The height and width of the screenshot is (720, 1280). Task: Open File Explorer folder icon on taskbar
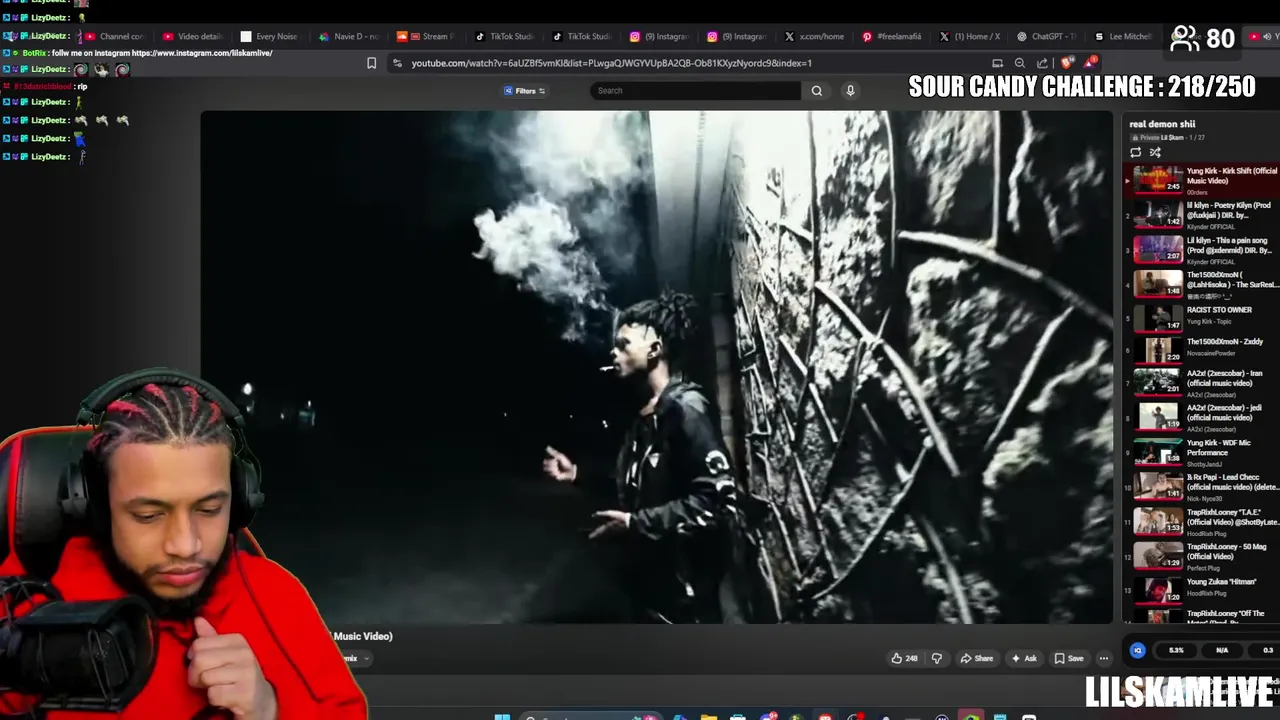click(x=708, y=716)
